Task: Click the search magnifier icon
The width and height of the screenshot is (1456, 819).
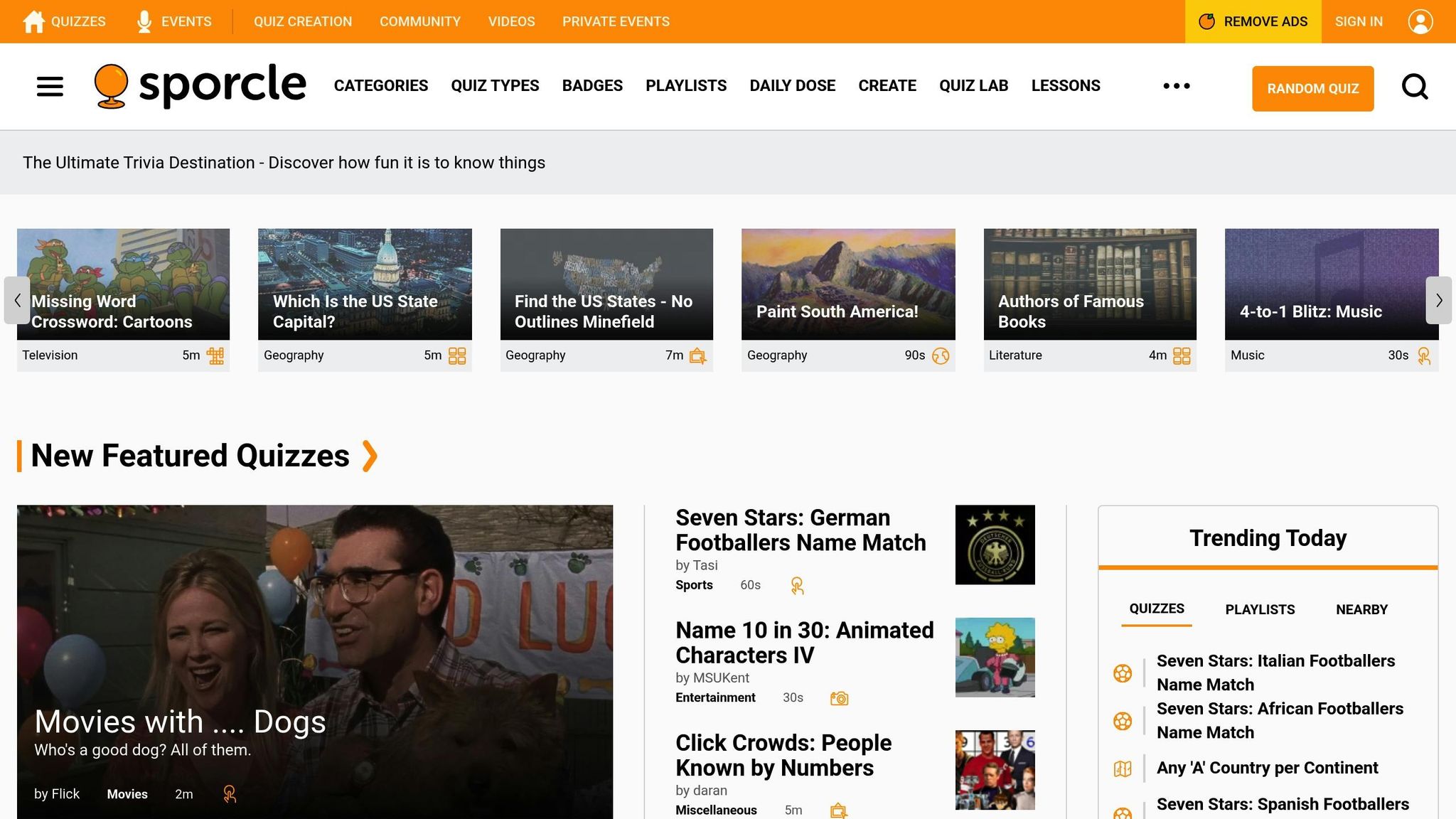Action: point(1415,87)
